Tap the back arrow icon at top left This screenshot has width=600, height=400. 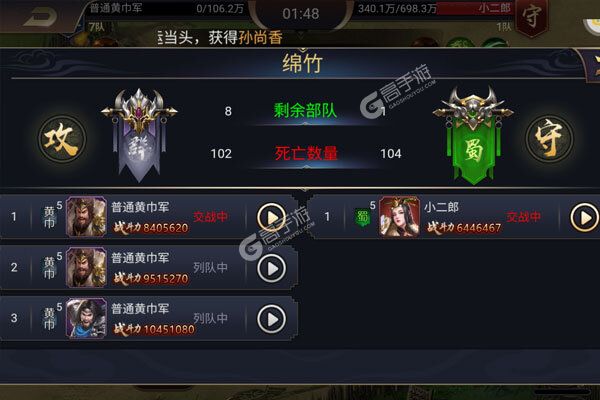(40, 17)
